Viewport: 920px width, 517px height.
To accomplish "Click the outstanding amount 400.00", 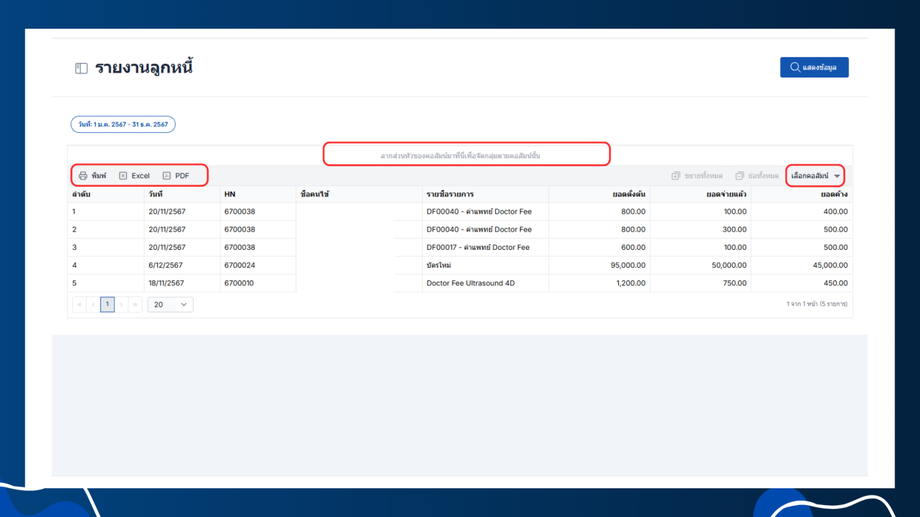I will pyautogui.click(x=801, y=212).
